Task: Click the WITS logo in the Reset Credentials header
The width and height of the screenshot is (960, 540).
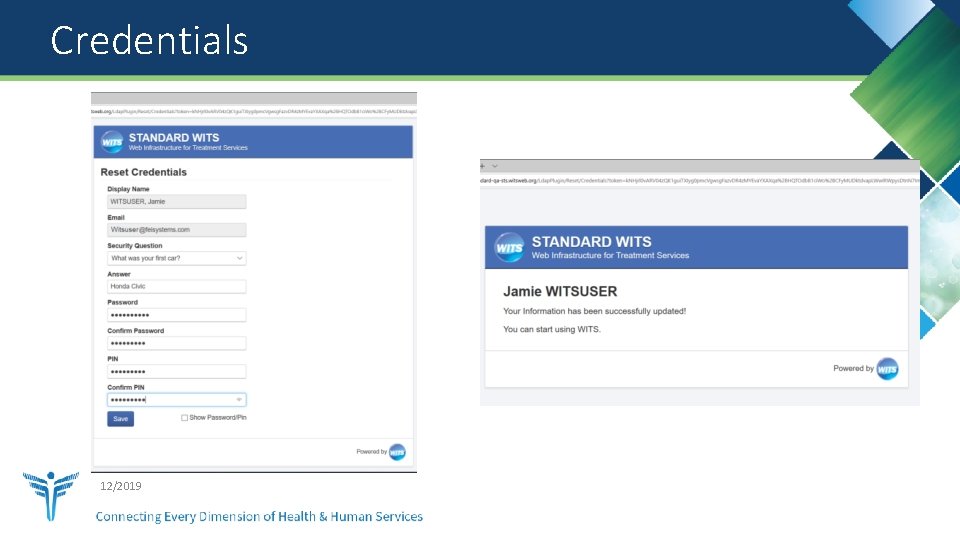Action: (112, 142)
